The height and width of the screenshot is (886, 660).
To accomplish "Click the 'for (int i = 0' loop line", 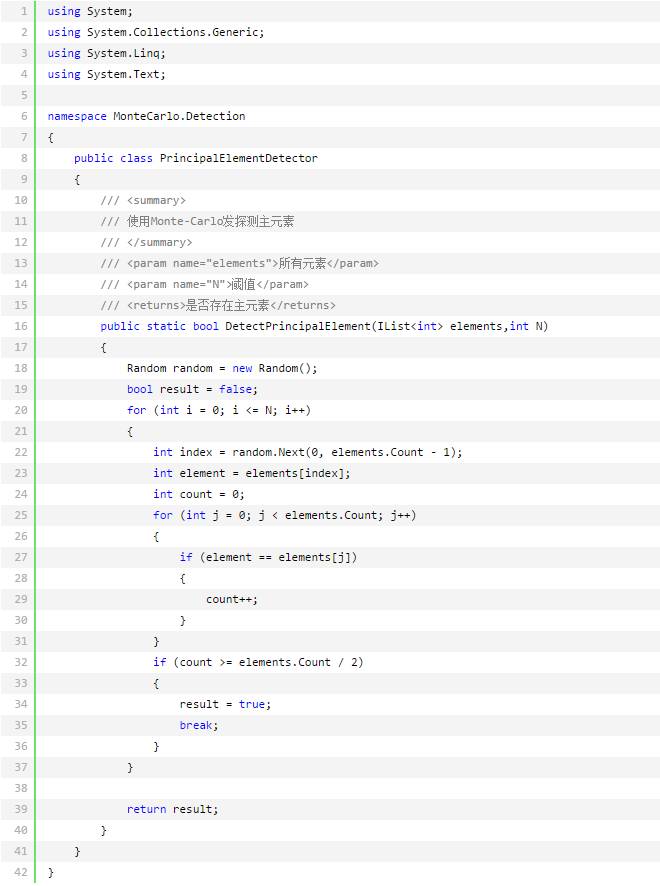I will click(x=219, y=410).
